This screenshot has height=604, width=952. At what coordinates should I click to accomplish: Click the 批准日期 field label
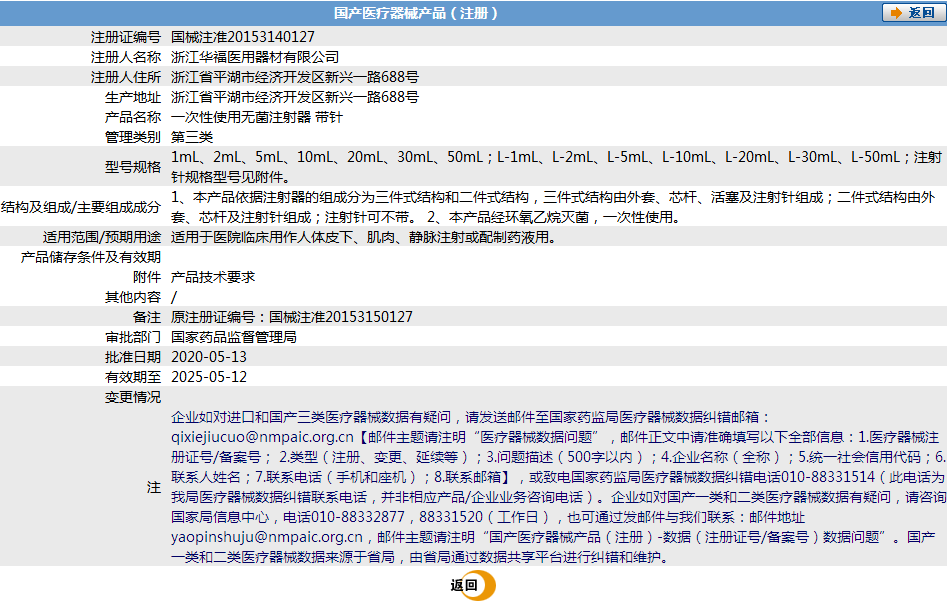click(x=133, y=357)
